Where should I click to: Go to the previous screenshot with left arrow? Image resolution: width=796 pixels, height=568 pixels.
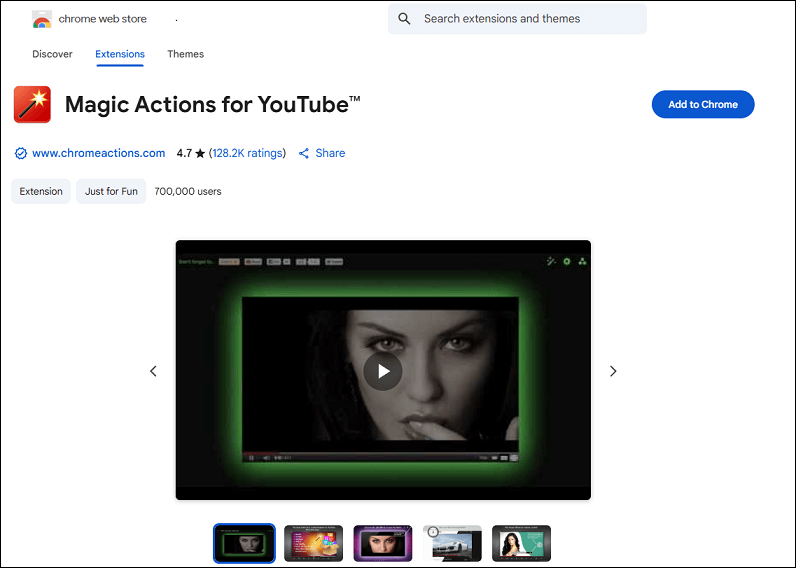[x=153, y=371]
